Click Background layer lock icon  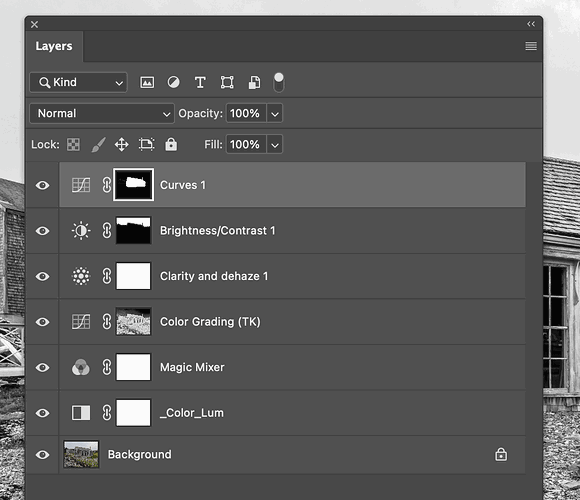(x=501, y=454)
